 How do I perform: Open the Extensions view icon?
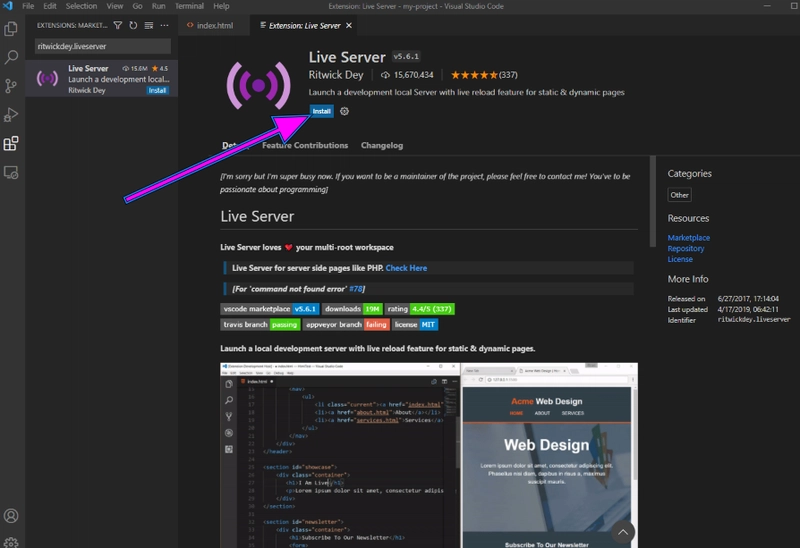click(x=11, y=143)
